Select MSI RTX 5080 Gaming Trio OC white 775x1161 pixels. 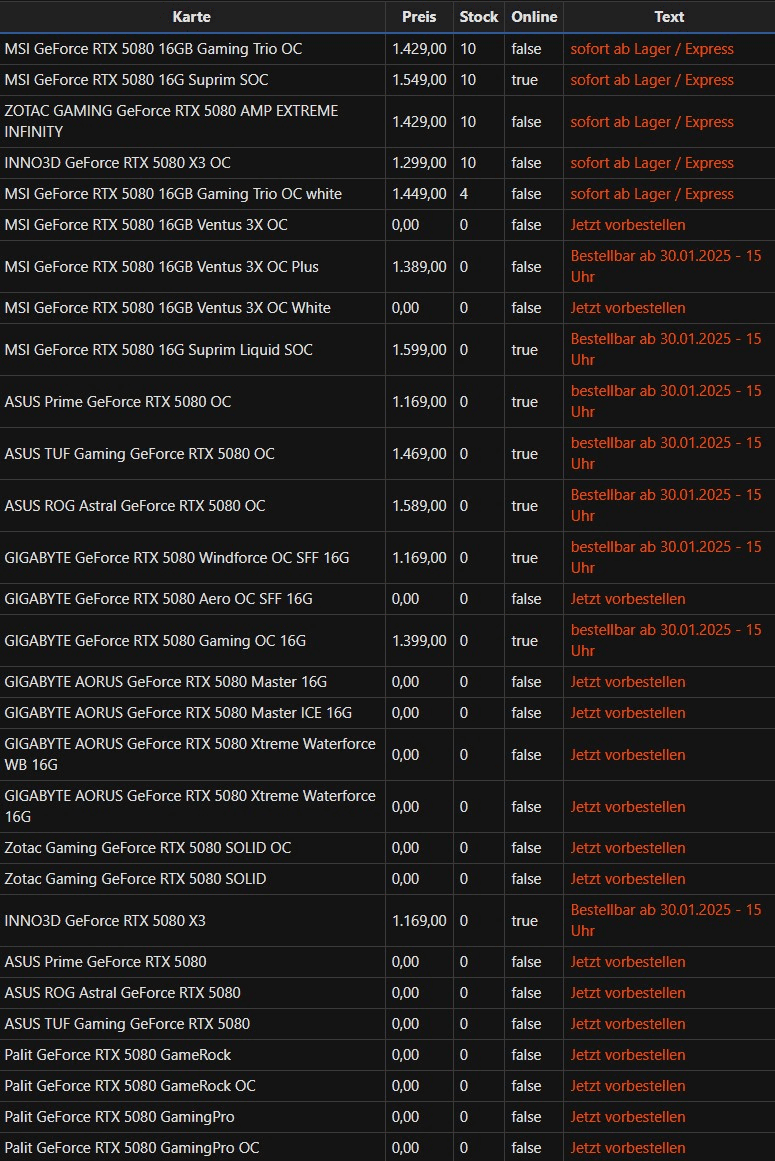coord(173,194)
